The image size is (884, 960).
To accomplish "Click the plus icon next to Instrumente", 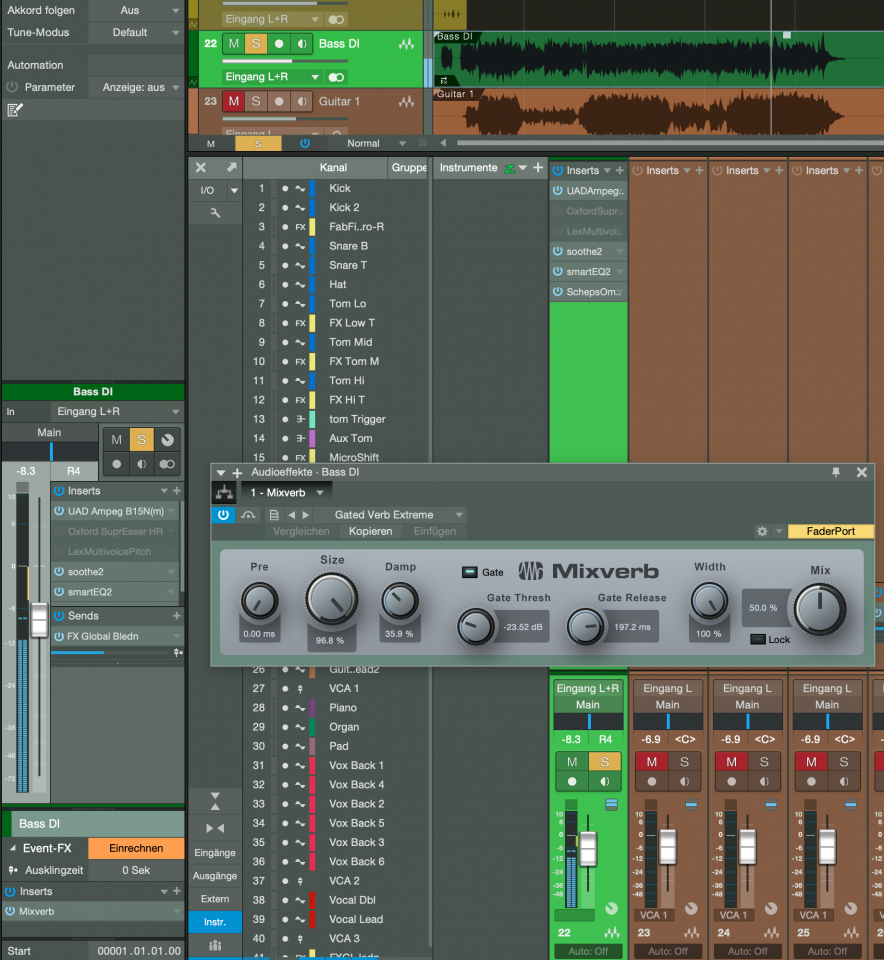I will (538, 168).
